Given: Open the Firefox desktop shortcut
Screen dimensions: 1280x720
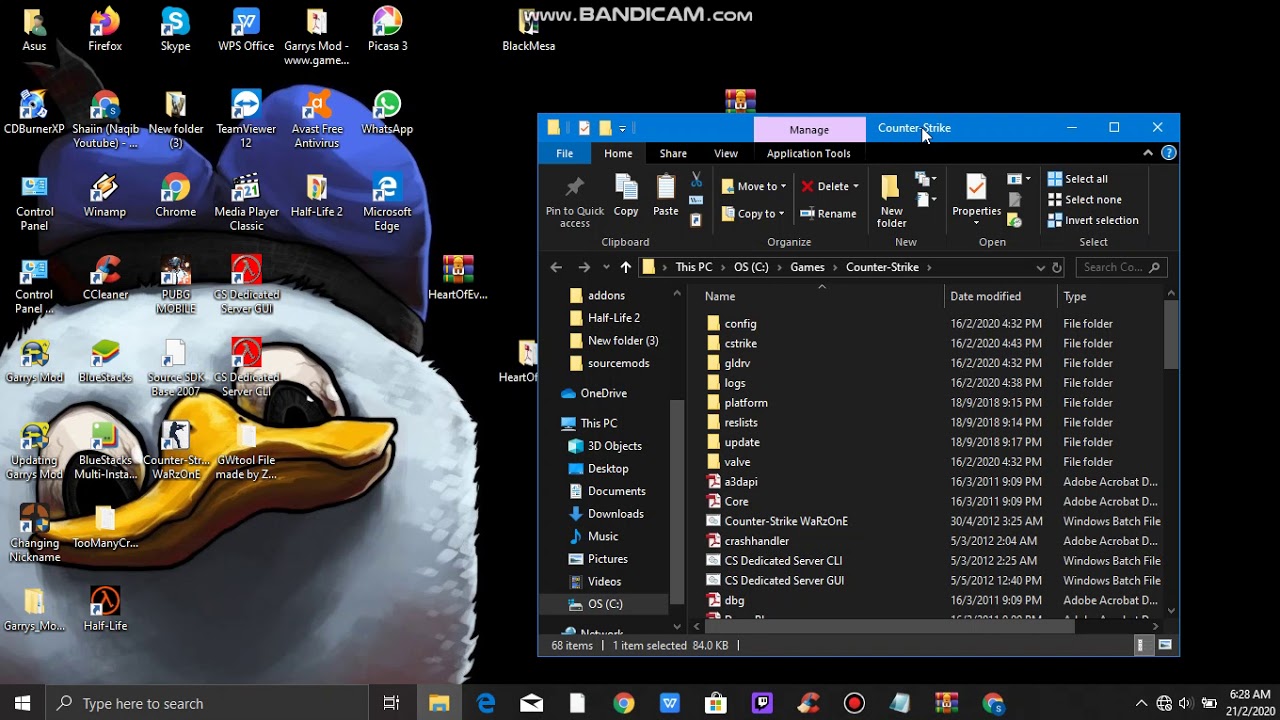Looking at the screenshot, I should tap(105, 30).
